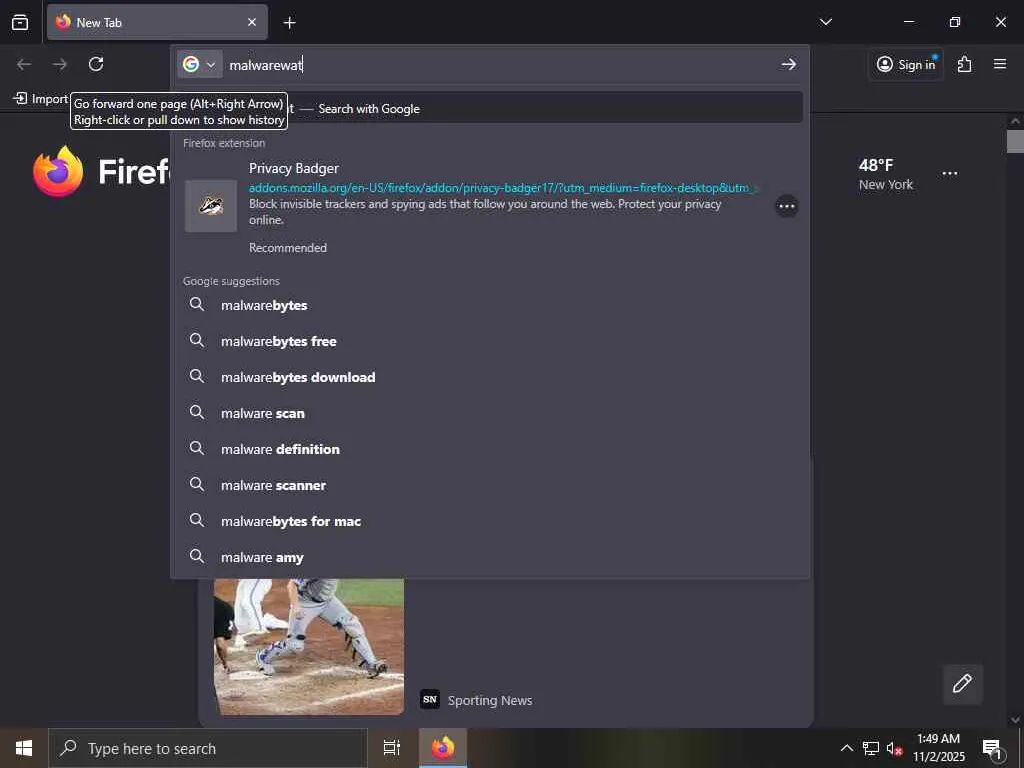1024x768 pixels.
Task: Click the pencil customize new tab button
Action: pyautogui.click(x=962, y=684)
